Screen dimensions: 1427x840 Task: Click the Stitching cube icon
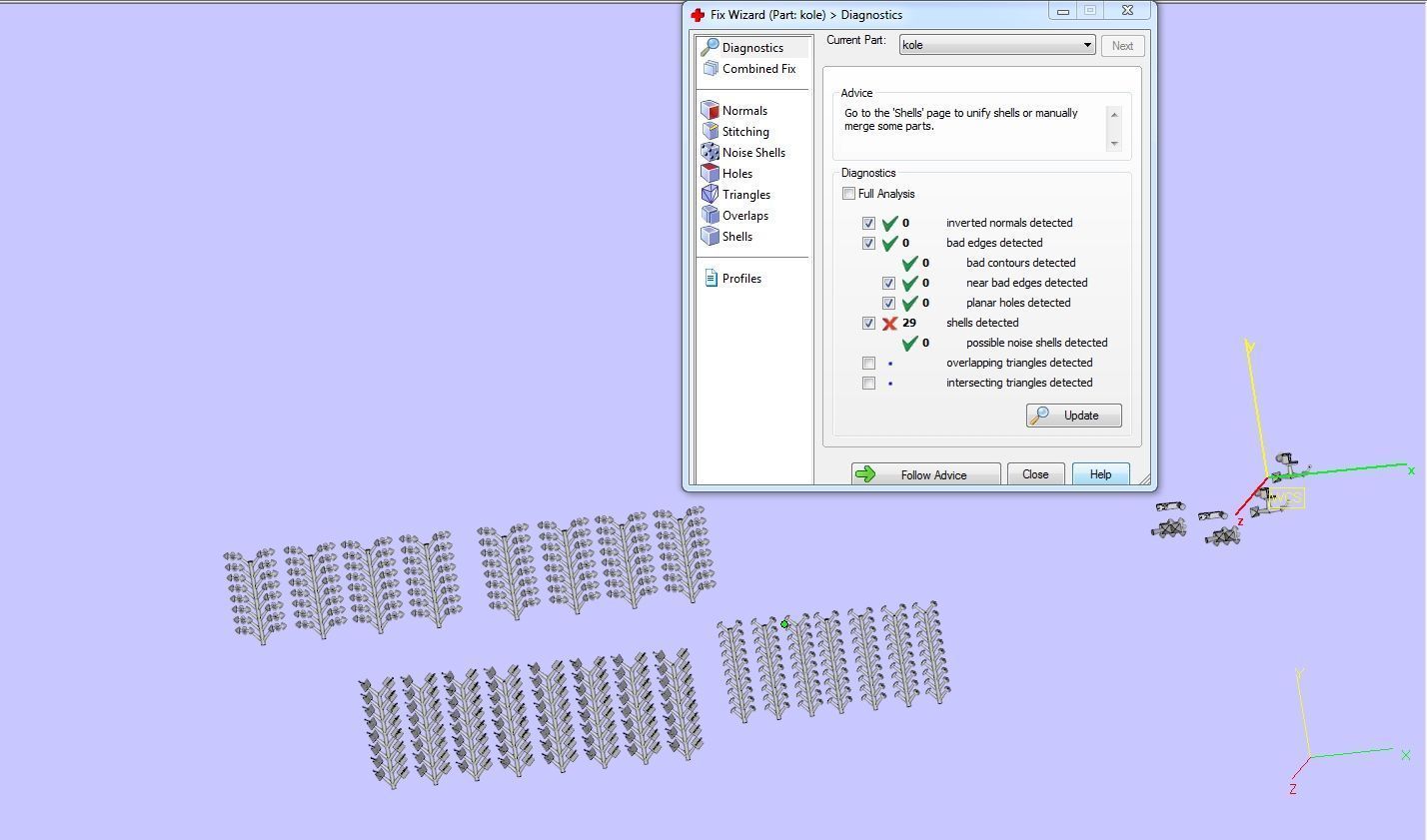tap(710, 131)
